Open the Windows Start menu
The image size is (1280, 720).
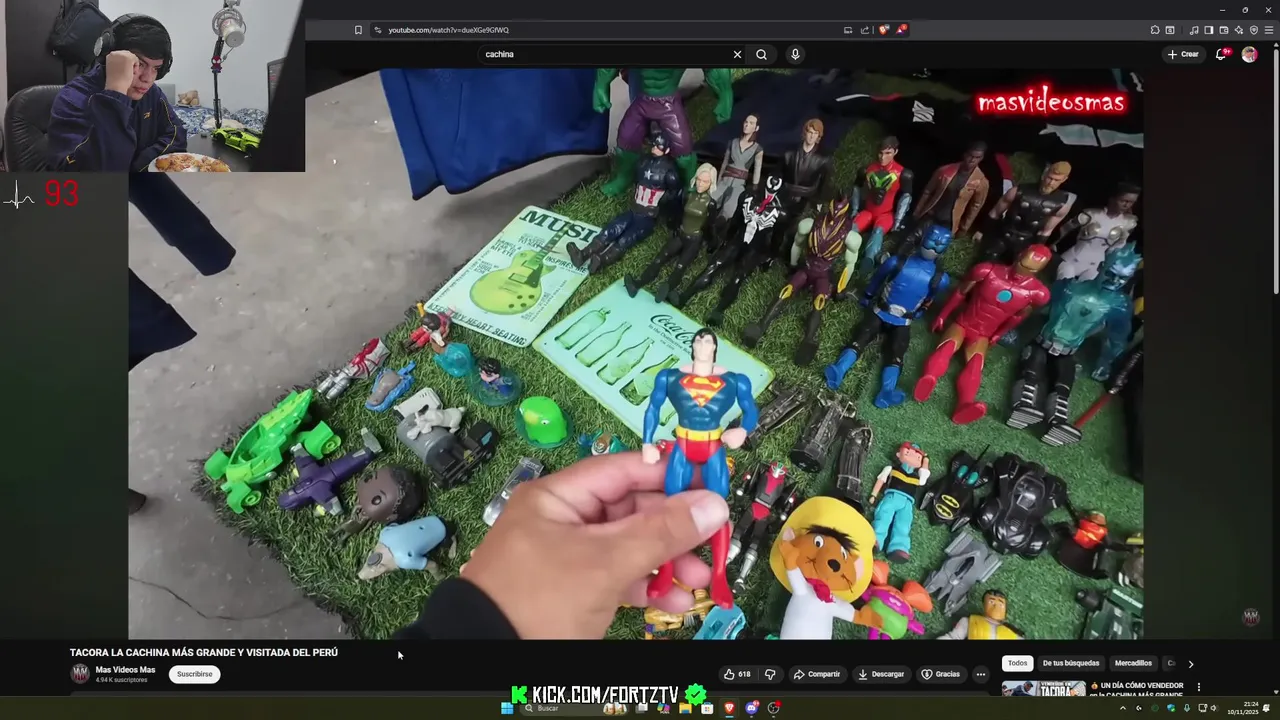click(x=507, y=708)
